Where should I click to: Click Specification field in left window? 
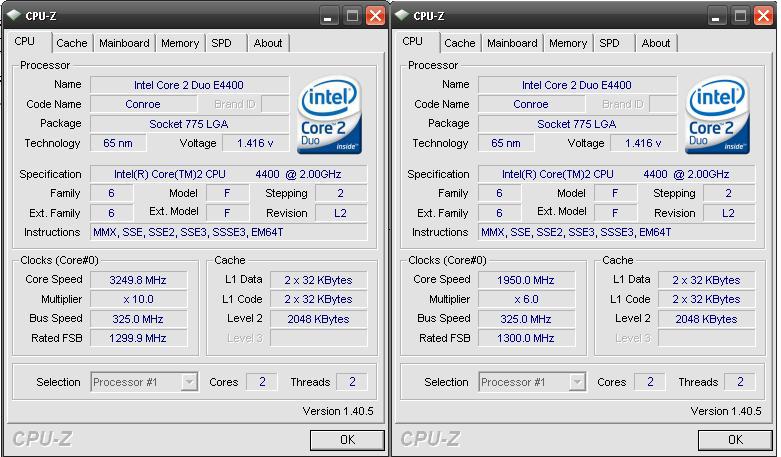[229, 174]
